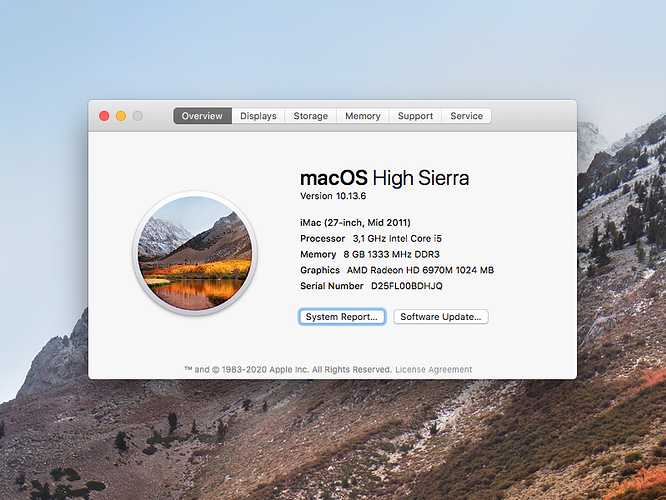Click the Software Update... button

coord(440,317)
